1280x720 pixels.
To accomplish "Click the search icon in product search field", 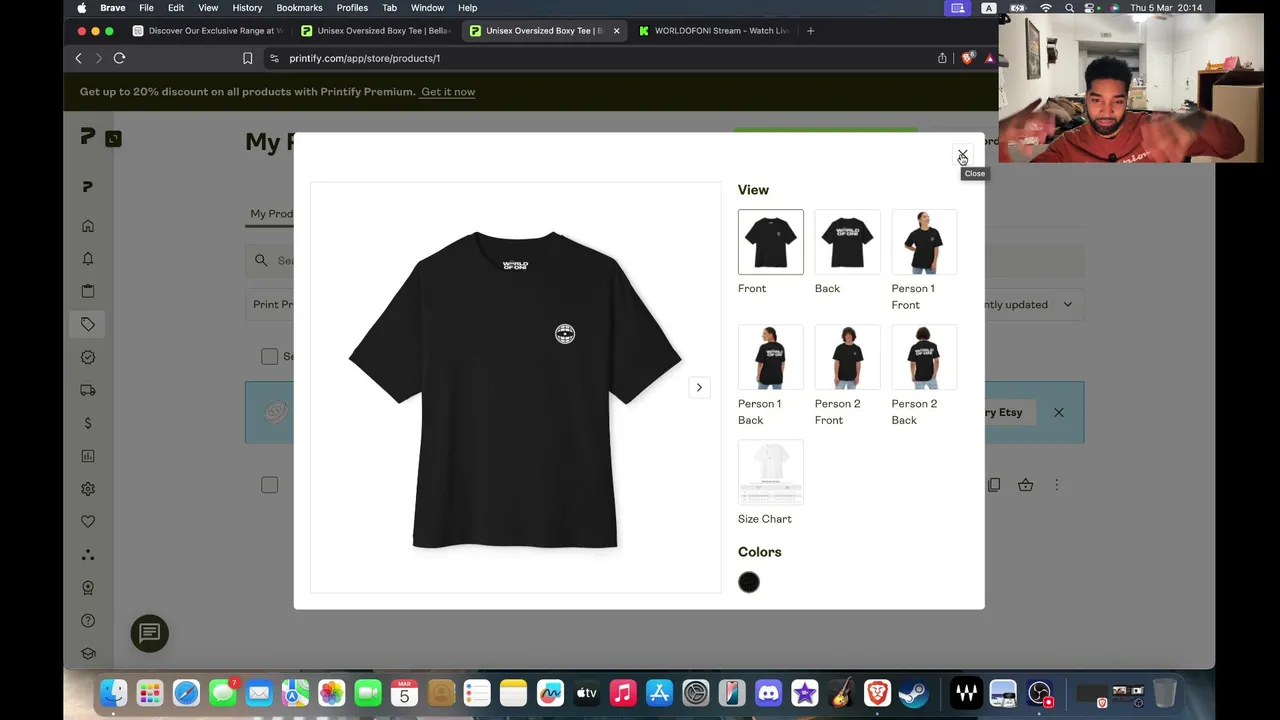I will pyautogui.click(x=261, y=260).
